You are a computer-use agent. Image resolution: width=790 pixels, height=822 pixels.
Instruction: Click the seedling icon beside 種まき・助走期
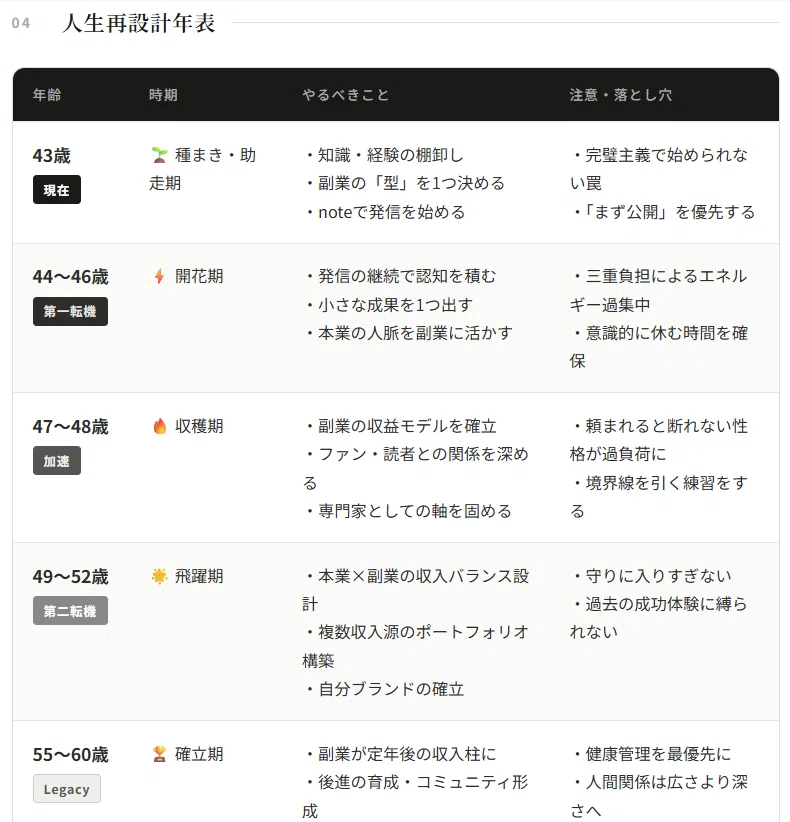(x=159, y=155)
